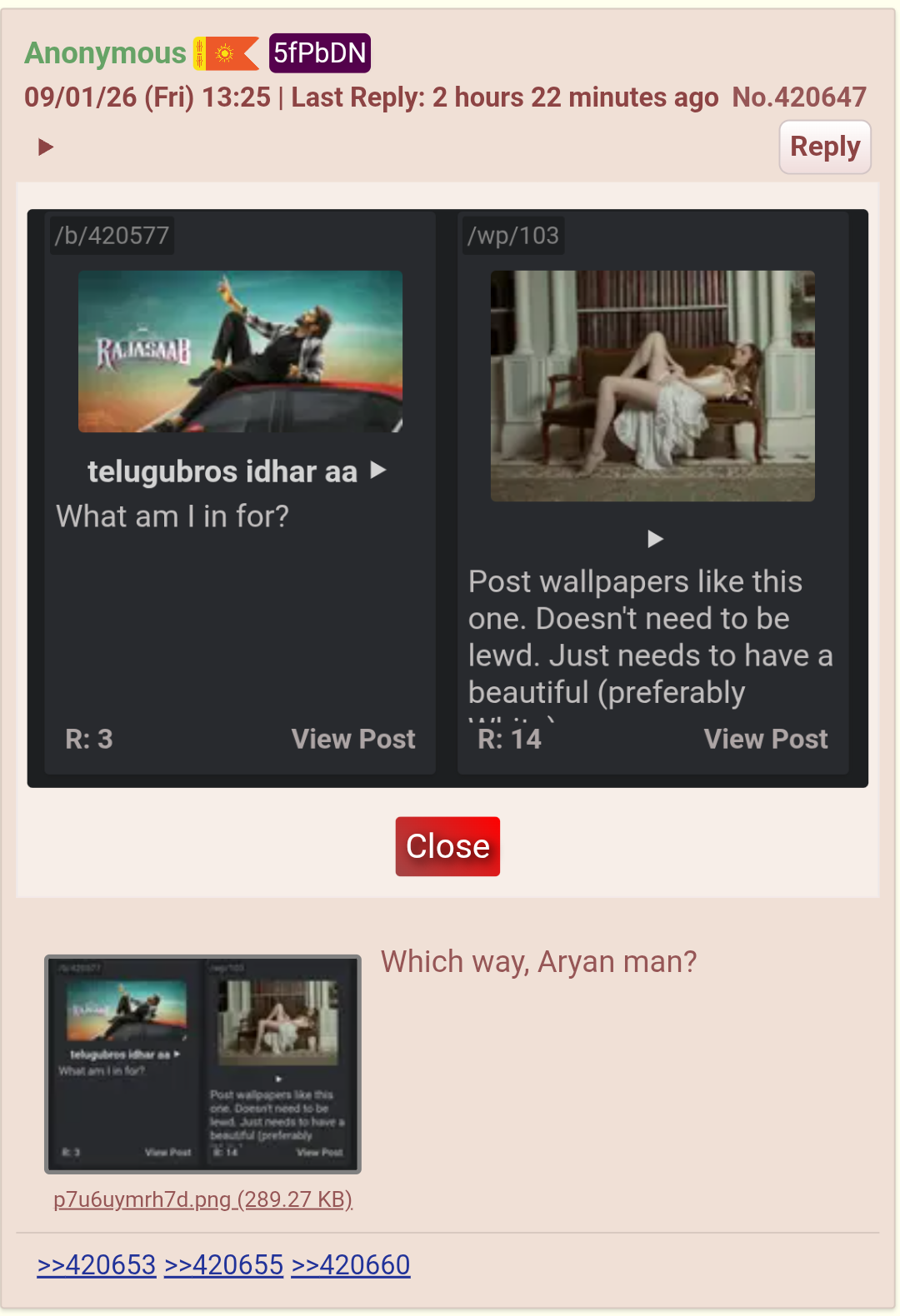
Task: Click post number No.420647
Action: [799, 97]
